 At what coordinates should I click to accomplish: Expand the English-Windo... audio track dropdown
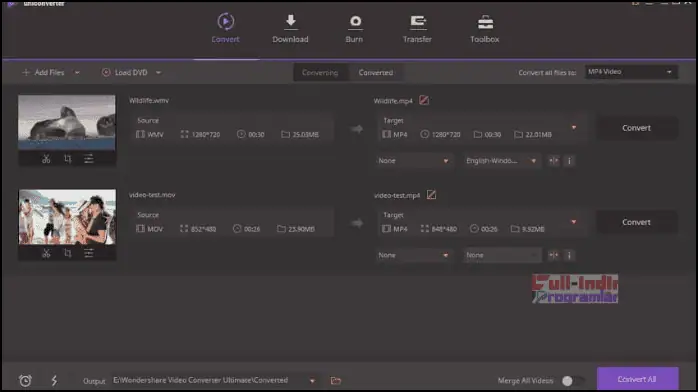501,161
